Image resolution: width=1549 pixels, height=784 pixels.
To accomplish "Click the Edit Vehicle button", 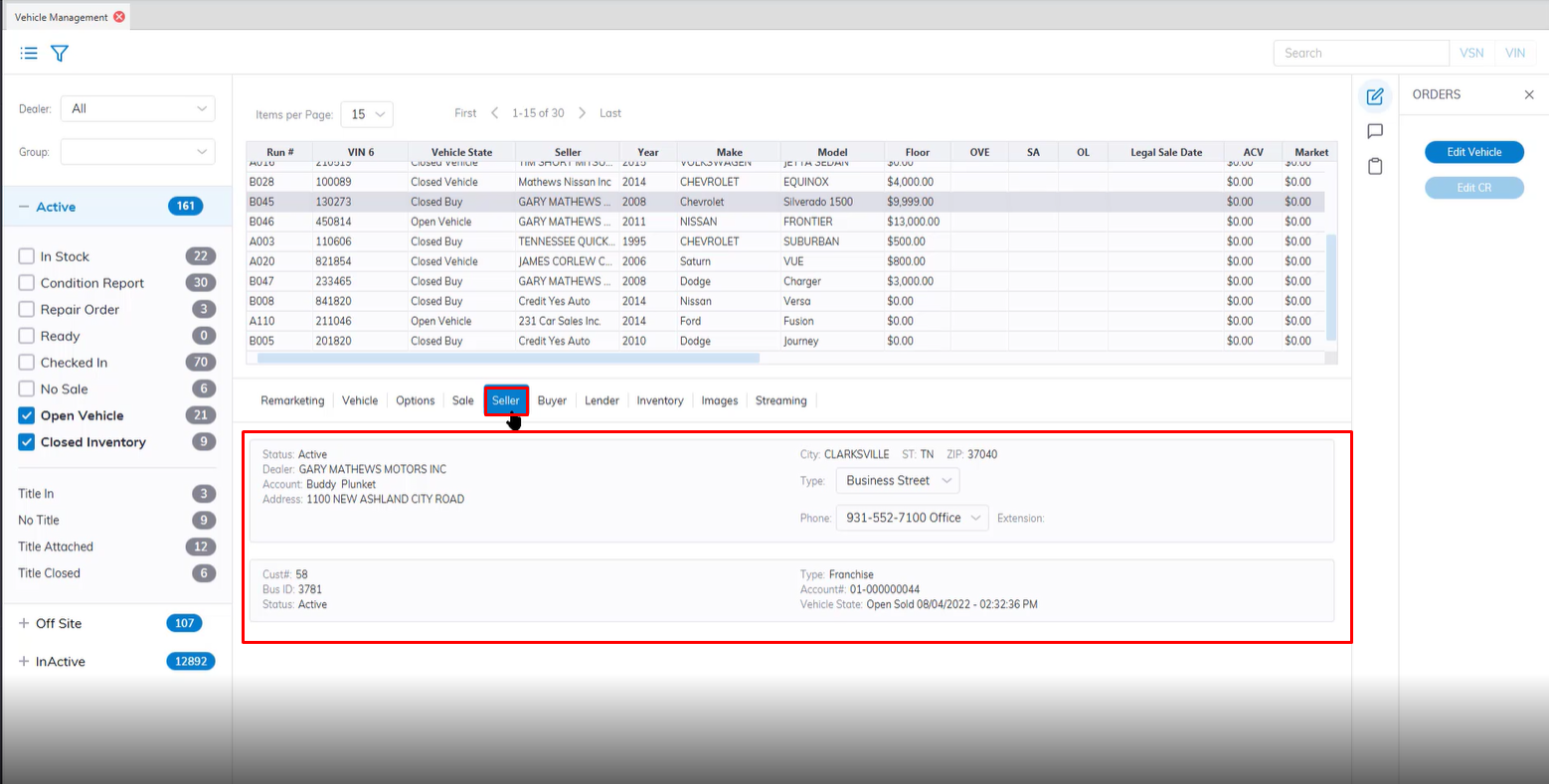I will [x=1473, y=152].
